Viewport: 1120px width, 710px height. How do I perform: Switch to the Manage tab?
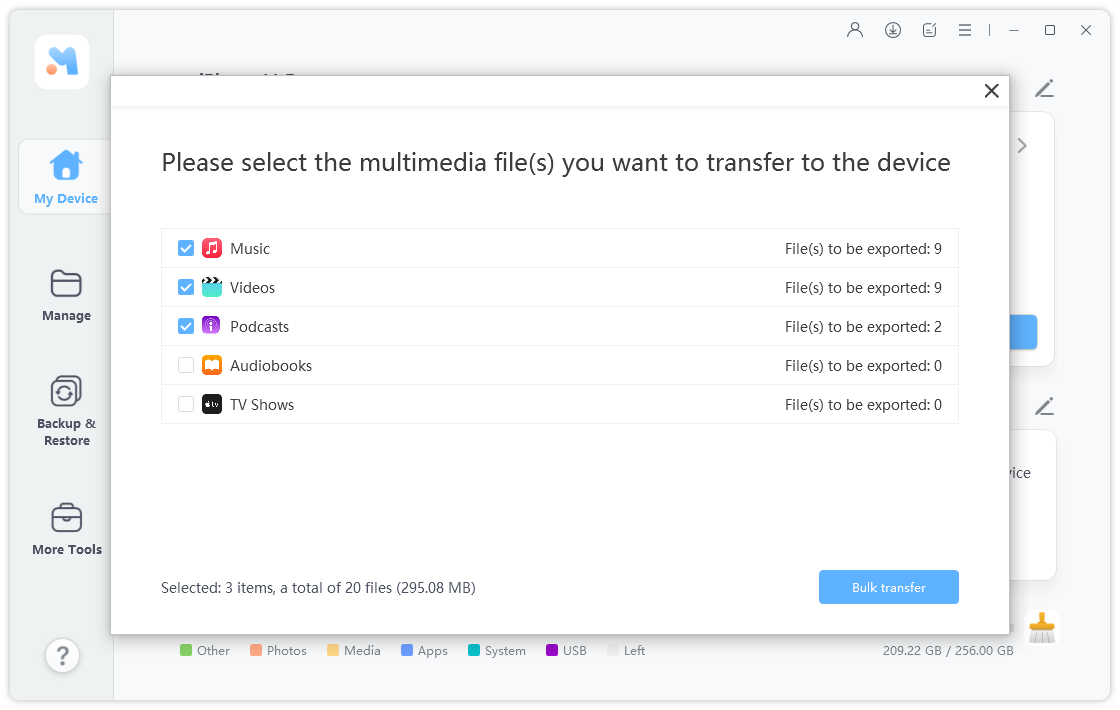click(x=66, y=295)
